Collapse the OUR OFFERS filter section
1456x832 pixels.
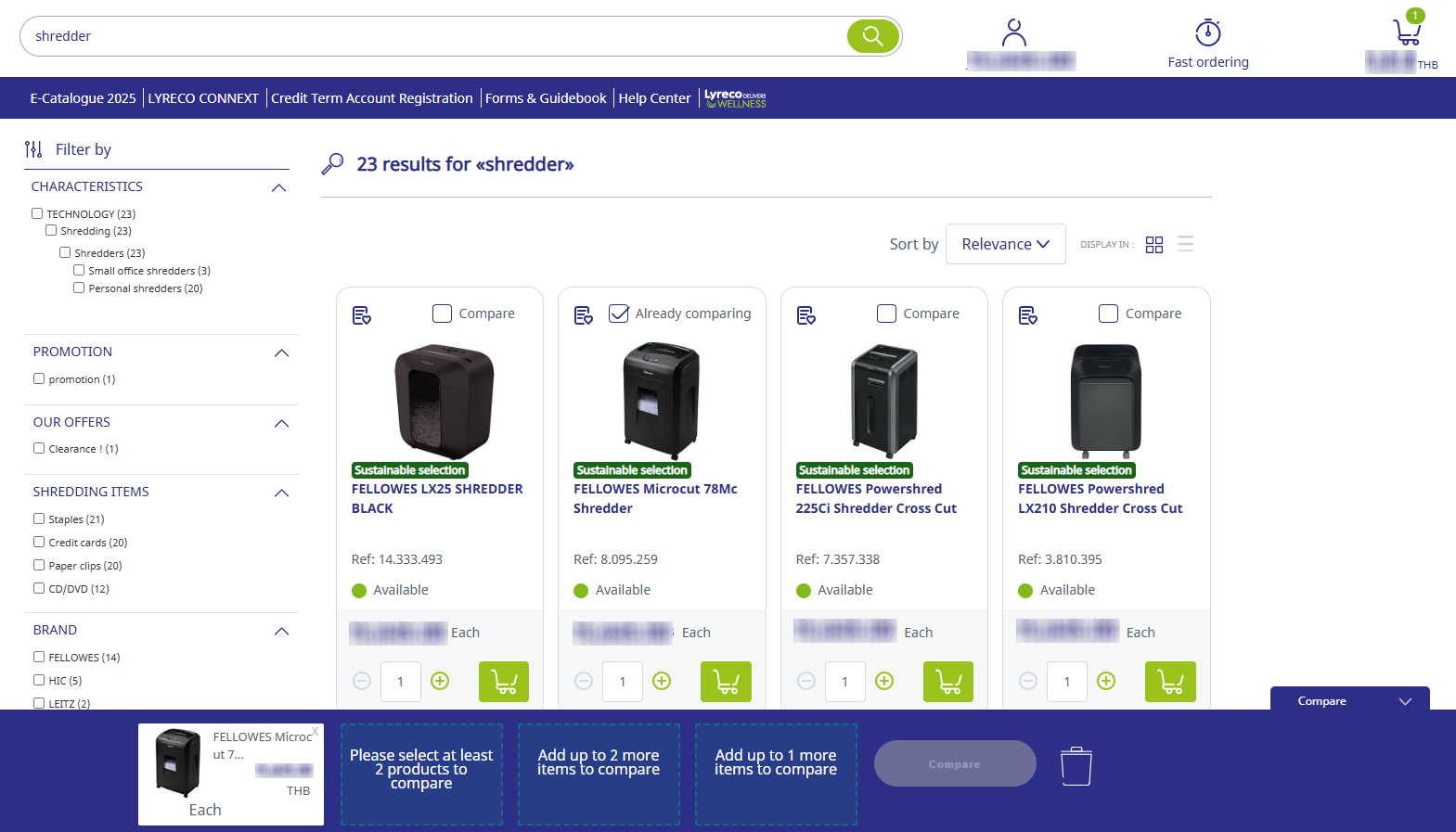click(x=282, y=424)
